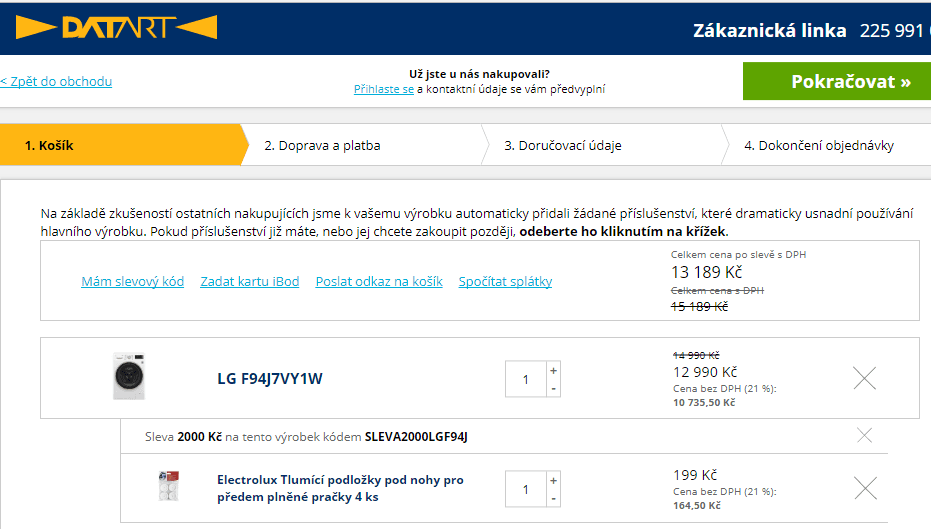Click Spočítat splátky link
Image resolution: width=931 pixels, height=529 pixels.
coord(505,281)
